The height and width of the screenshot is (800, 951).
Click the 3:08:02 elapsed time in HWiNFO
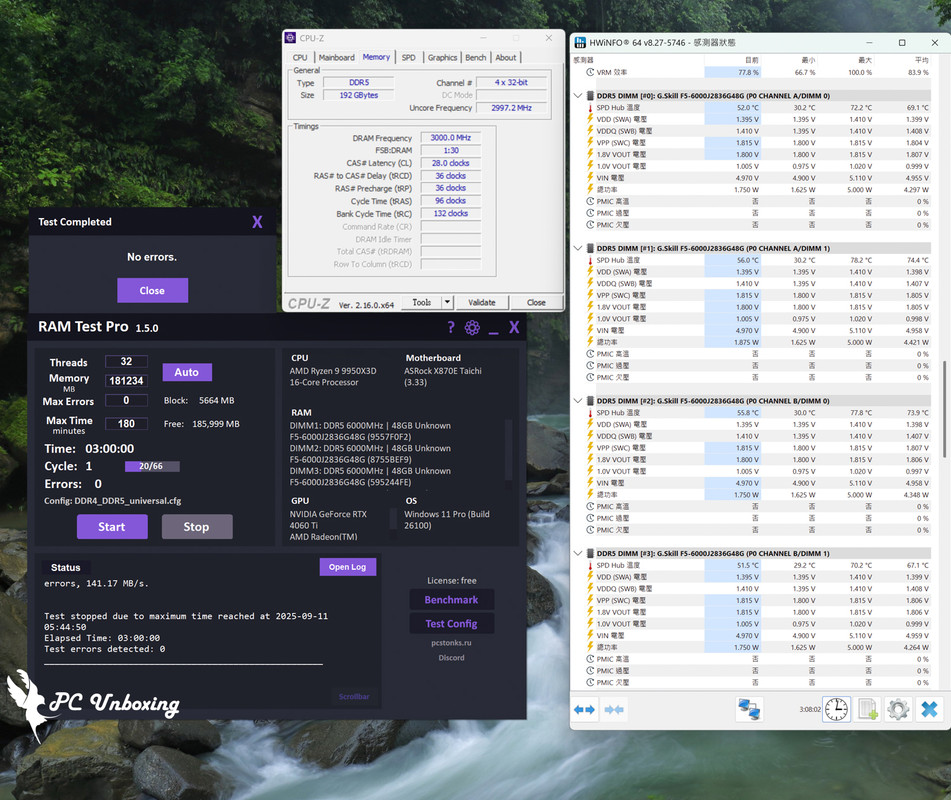pos(810,709)
